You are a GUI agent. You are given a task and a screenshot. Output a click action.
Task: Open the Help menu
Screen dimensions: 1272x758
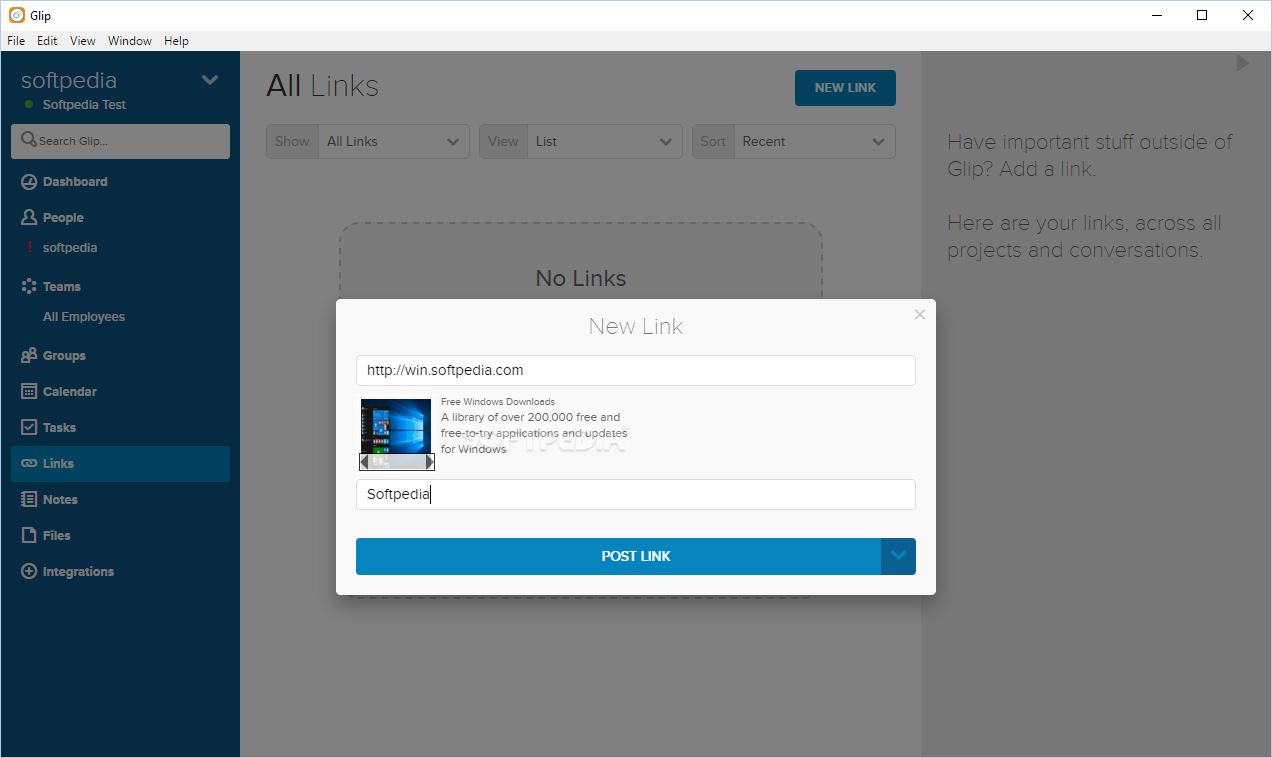point(176,41)
